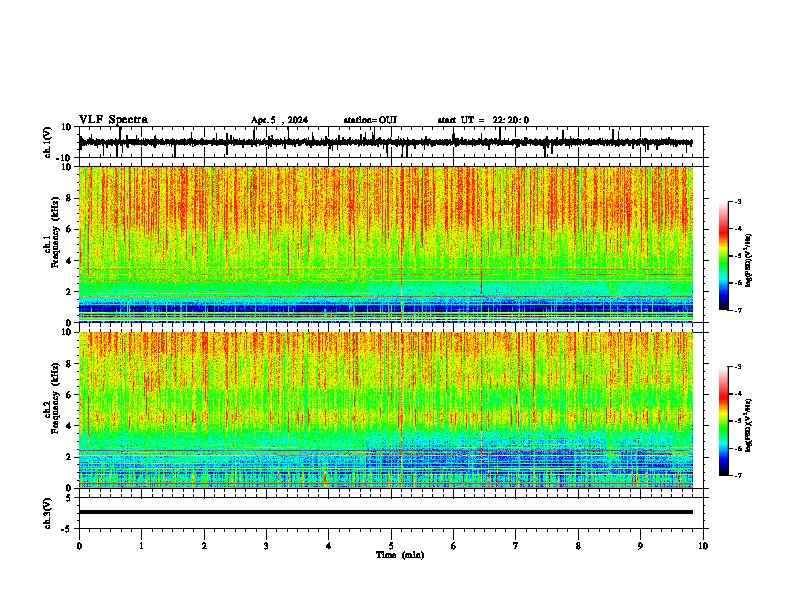Screen dimensions: 792x612
Task: Click the "5" tick on ch.3(V) axis
Action: (70, 498)
